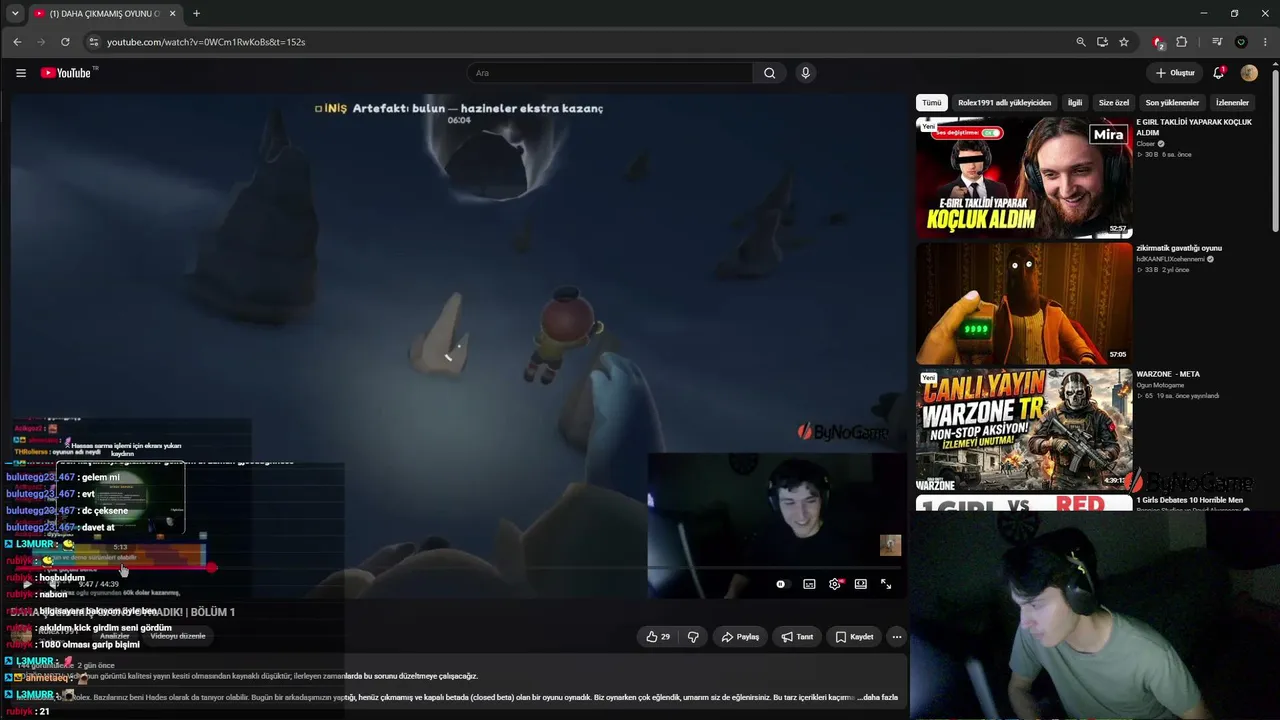This screenshot has height=720, width=1280.
Task: Open the 'zikirmatik gavatlığı oyunu' title
Action: pos(1179,248)
